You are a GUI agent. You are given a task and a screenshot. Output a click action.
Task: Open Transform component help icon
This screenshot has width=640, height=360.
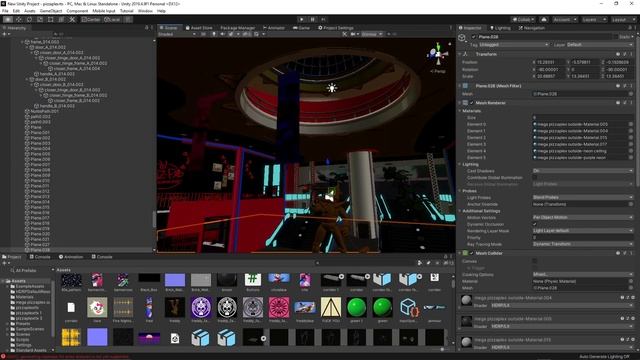(x=618, y=54)
